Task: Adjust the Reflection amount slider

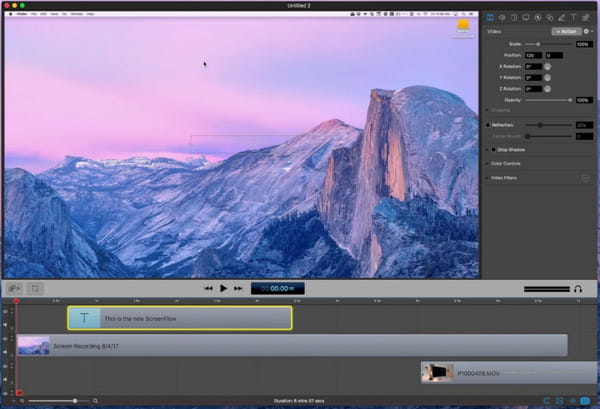Action: 549,125
